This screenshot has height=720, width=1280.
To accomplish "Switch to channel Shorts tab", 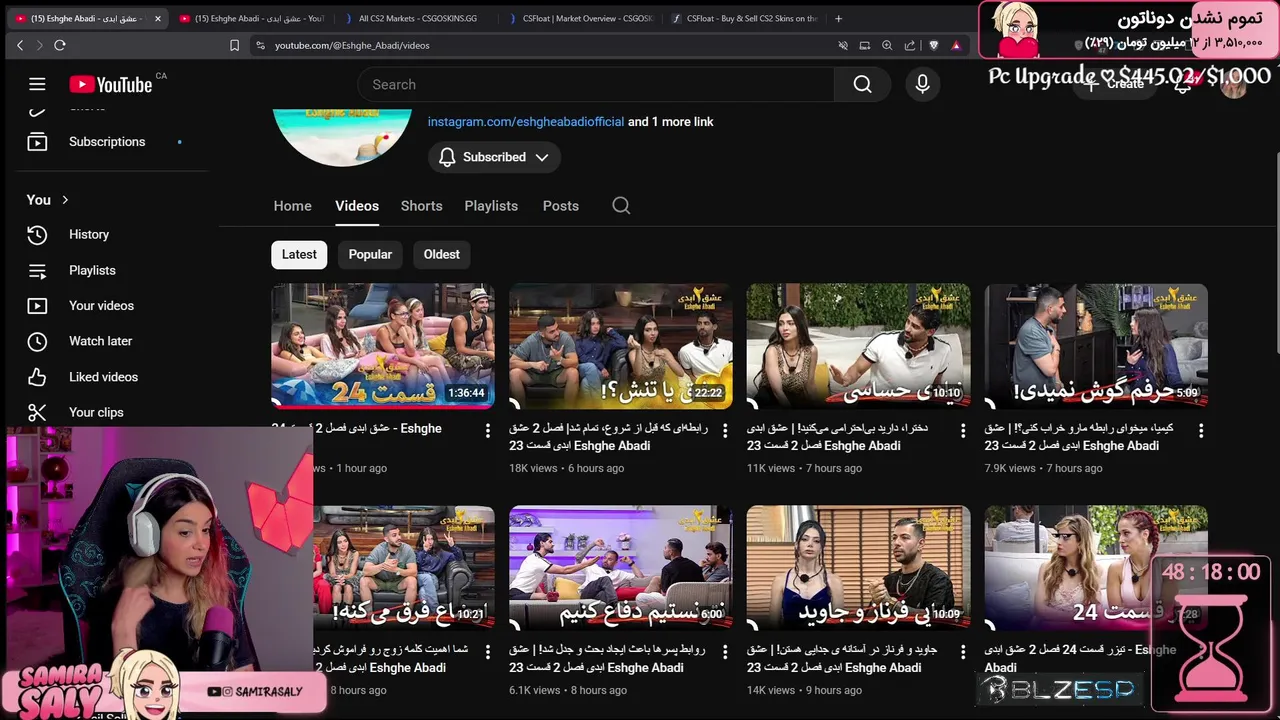I will pyautogui.click(x=421, y=205).
